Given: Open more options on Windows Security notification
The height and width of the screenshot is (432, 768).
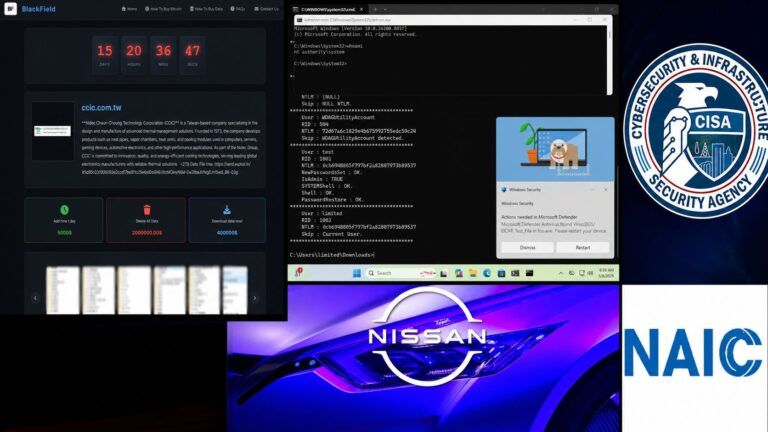Looking at the screenshot, I should pyautogui.click(x=593, y=190).
